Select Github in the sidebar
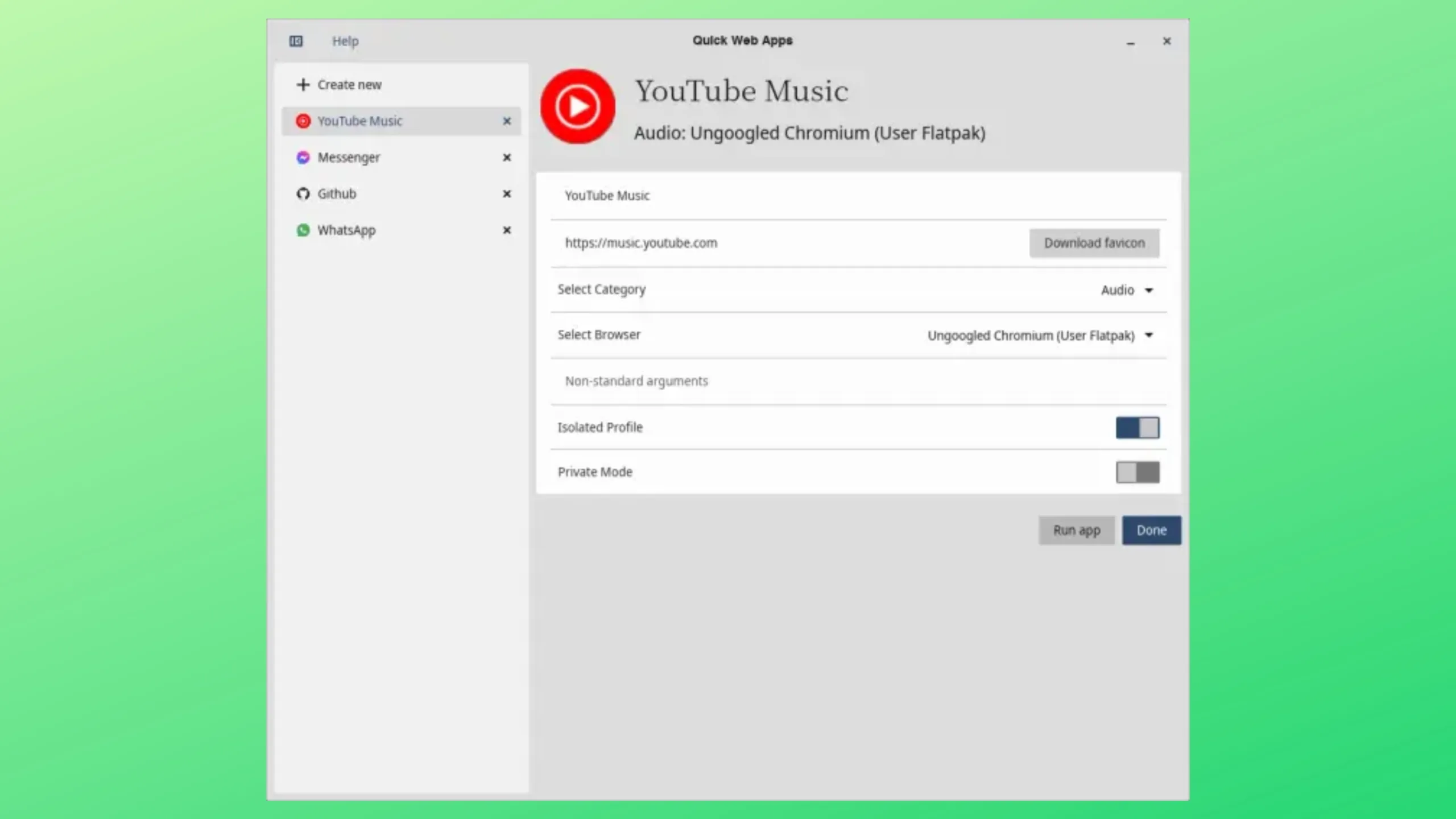The image size is (1456, 819). tap(401, 194)
